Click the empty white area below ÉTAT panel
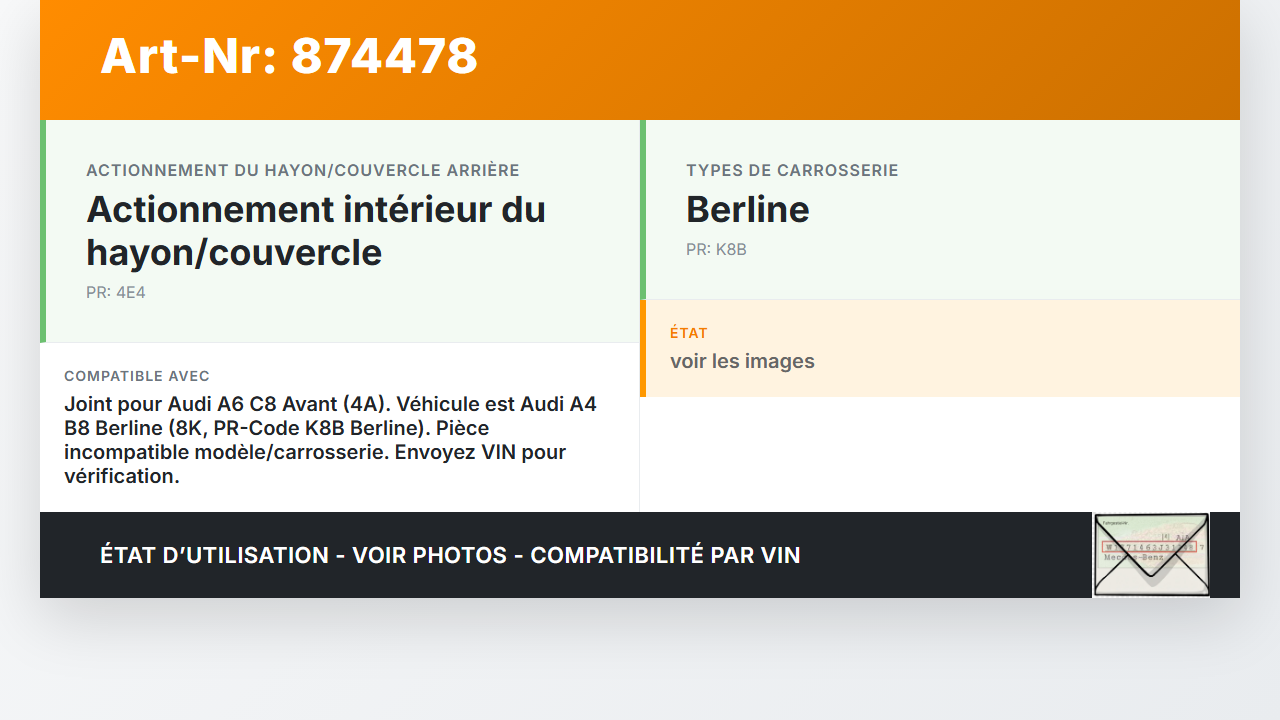Image resolution: width=1280 pixels, height=720 pixels. tap(940, 454)
